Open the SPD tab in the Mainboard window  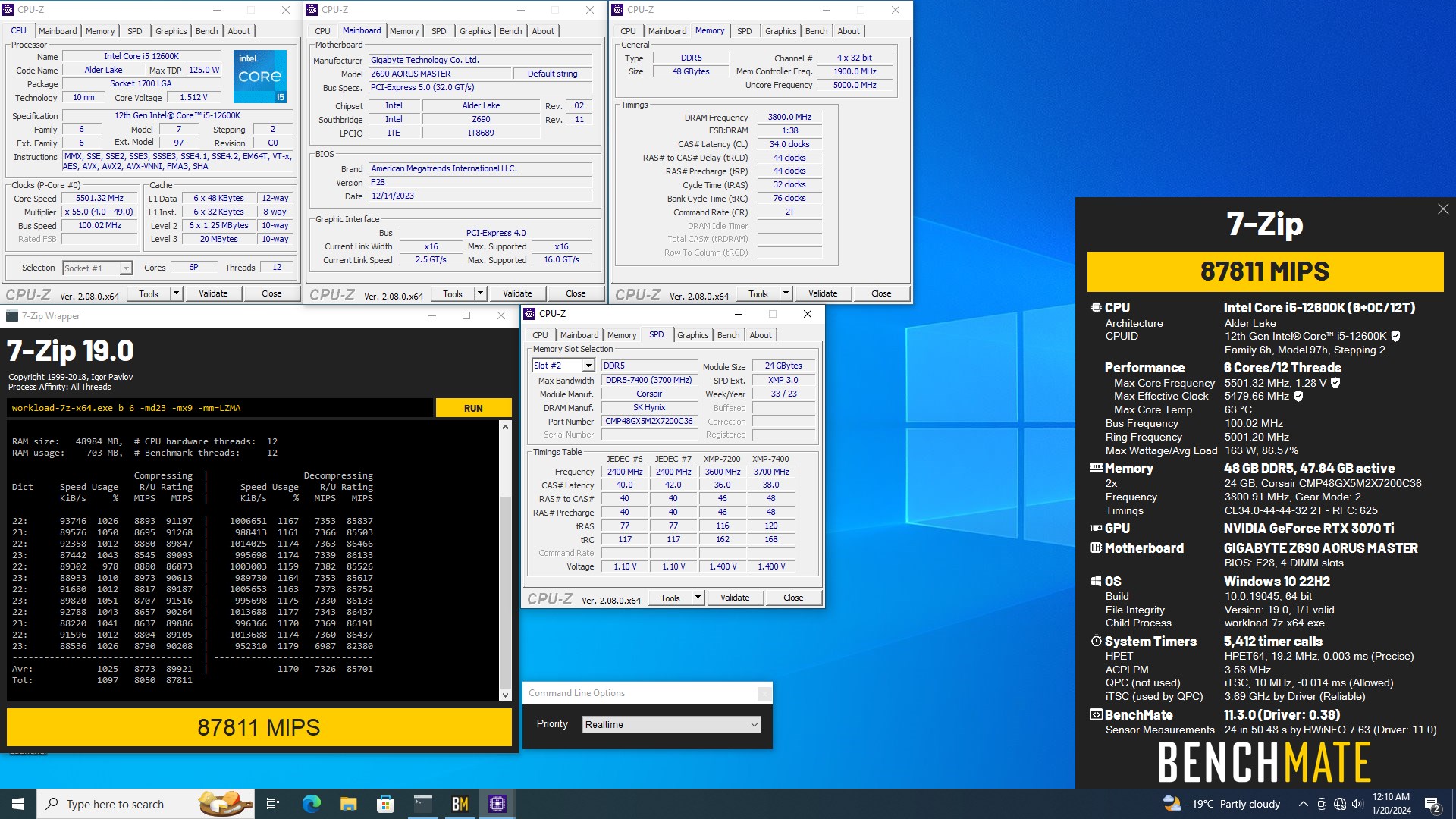coord(438,31)
